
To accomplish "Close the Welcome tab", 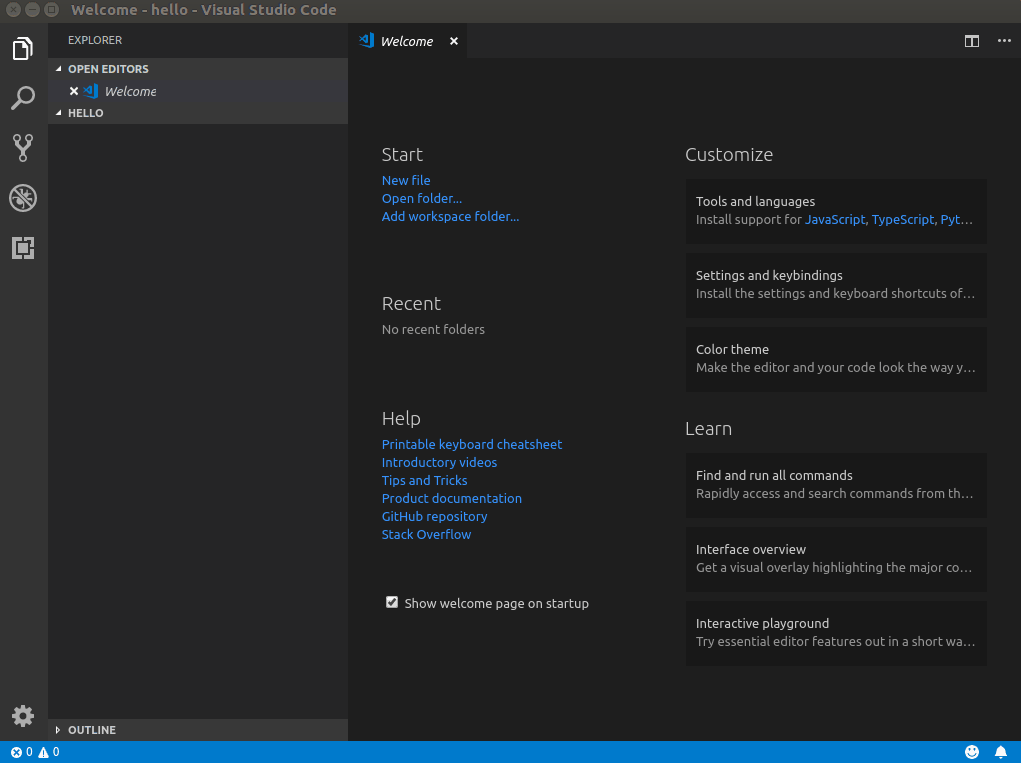I will pos(454,41).
